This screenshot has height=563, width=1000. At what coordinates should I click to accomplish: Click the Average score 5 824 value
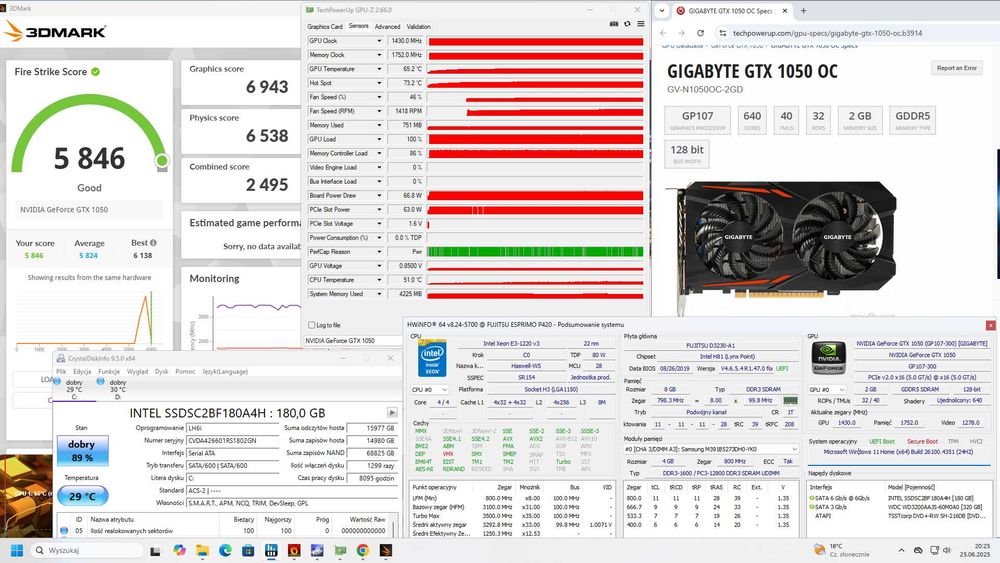click(89, 256)
